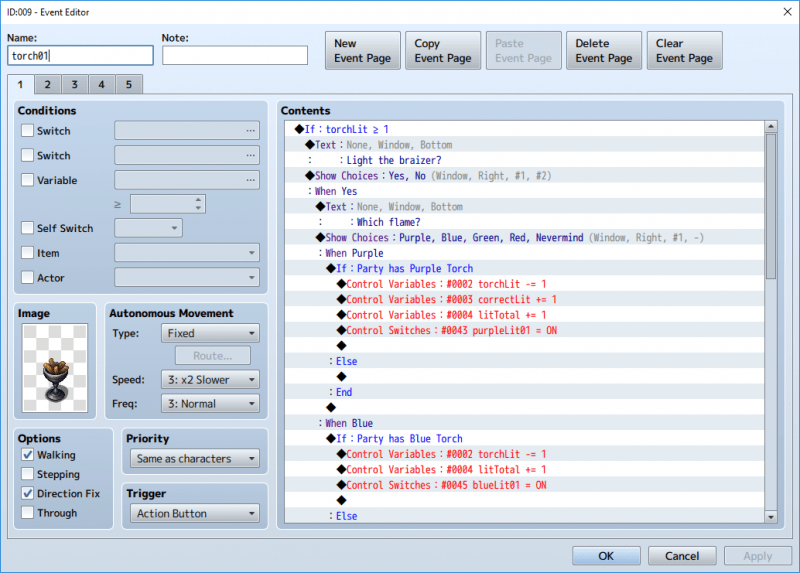This screenshot has height=573, width=800.
Task: Uncheck the Walking option
Action: click(x=28, y=455)
